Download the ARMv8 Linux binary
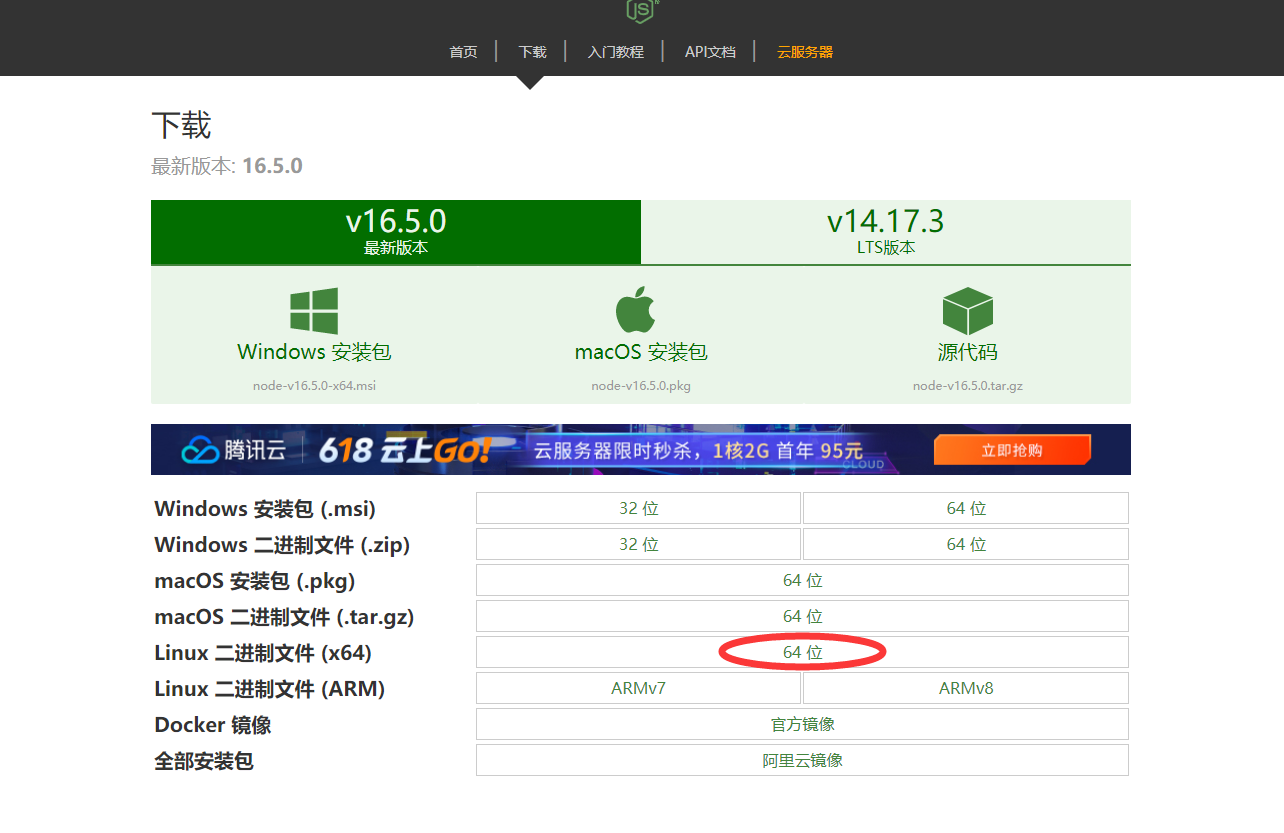Screen dimensions: 1284x833 tap(965, 687)
